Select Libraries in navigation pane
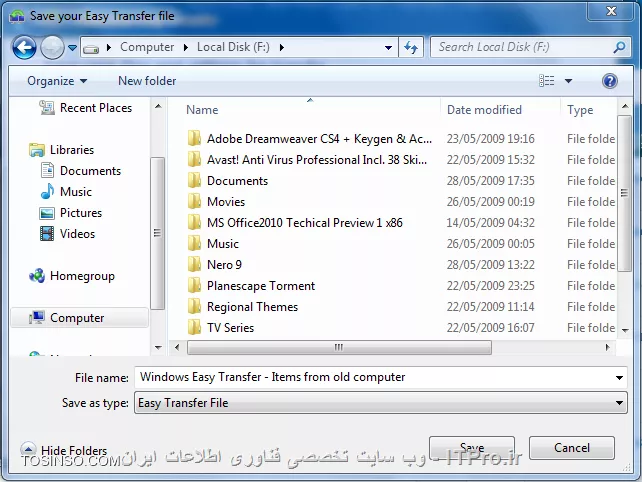Viewport: 642px width, 482px height. (x=61, y=150)
